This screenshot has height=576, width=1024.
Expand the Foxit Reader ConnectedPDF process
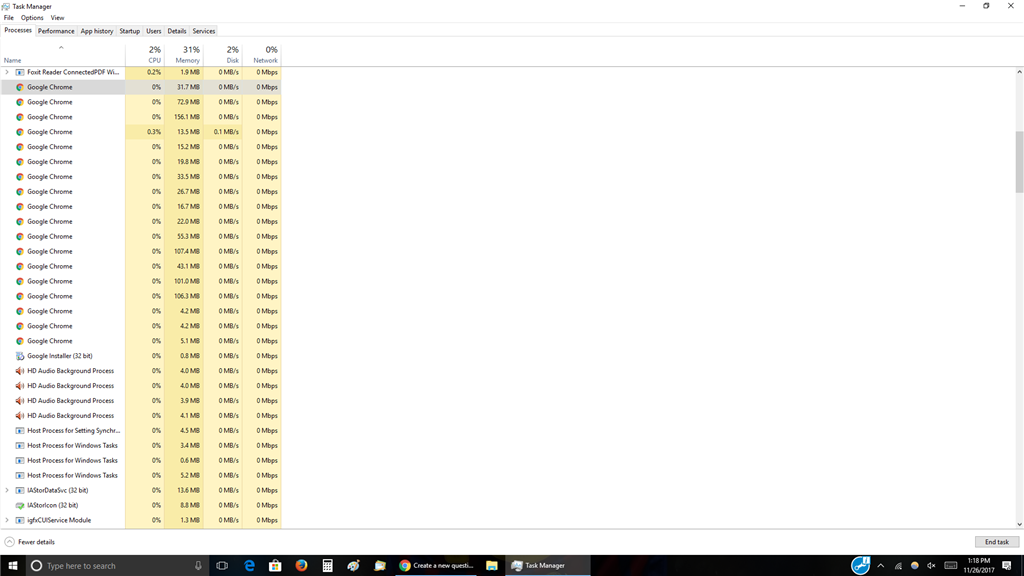pyautogui.click(x=7, y=72)
